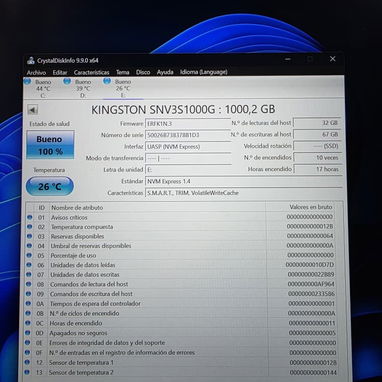Click status dot for Temperatura compuesta row
Viewport: 382px width, 382px height.
click(29, 227)
